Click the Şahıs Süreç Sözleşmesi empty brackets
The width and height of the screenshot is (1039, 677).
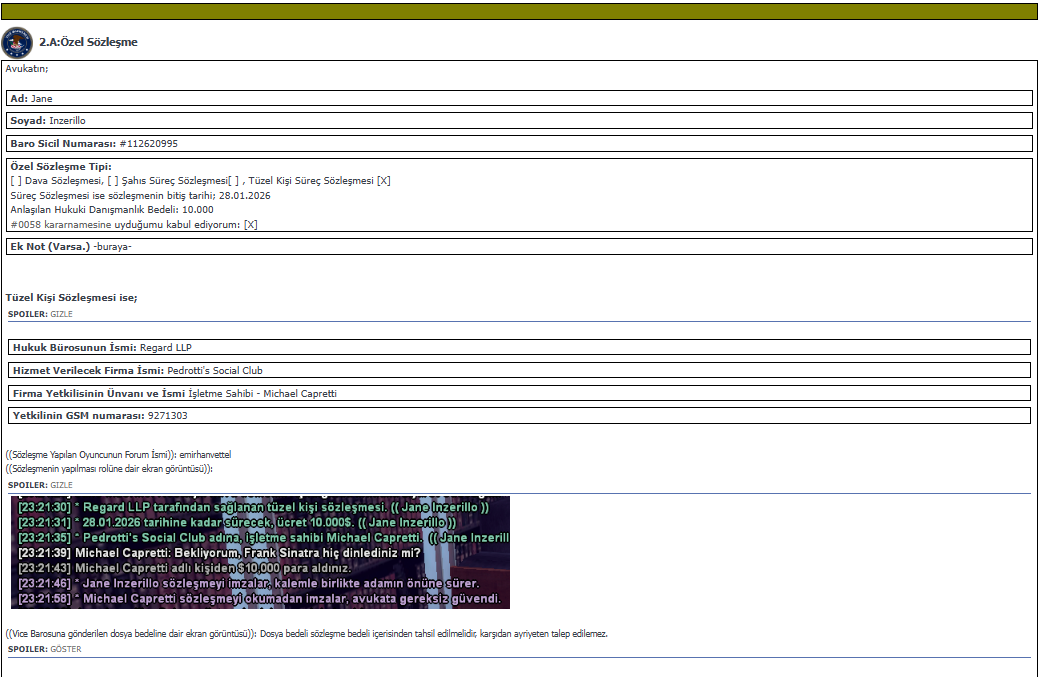pos(113,181)
